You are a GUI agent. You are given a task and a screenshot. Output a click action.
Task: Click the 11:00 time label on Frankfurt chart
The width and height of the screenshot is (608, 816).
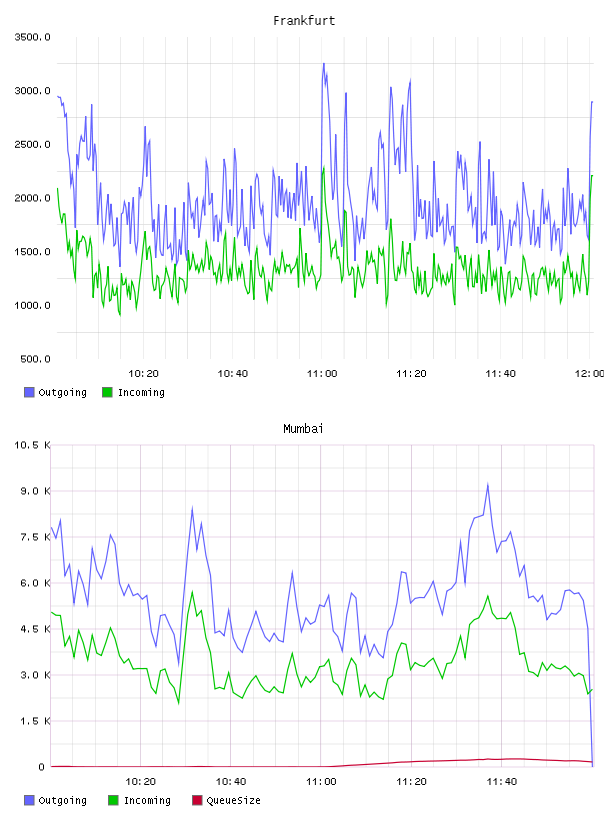322,373
